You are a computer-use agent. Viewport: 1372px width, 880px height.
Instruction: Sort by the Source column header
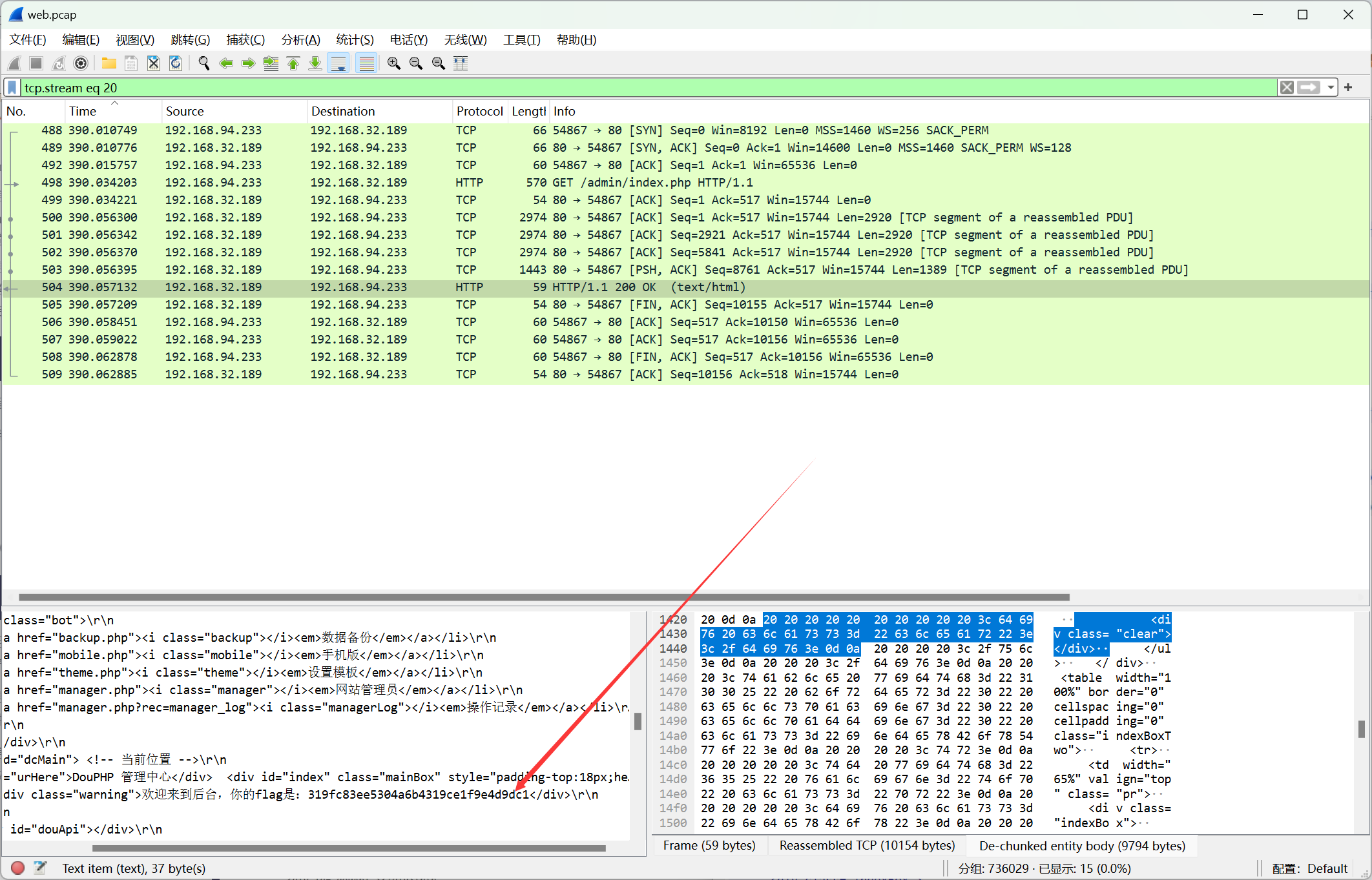pyautogui.click(x=234, y=111)
